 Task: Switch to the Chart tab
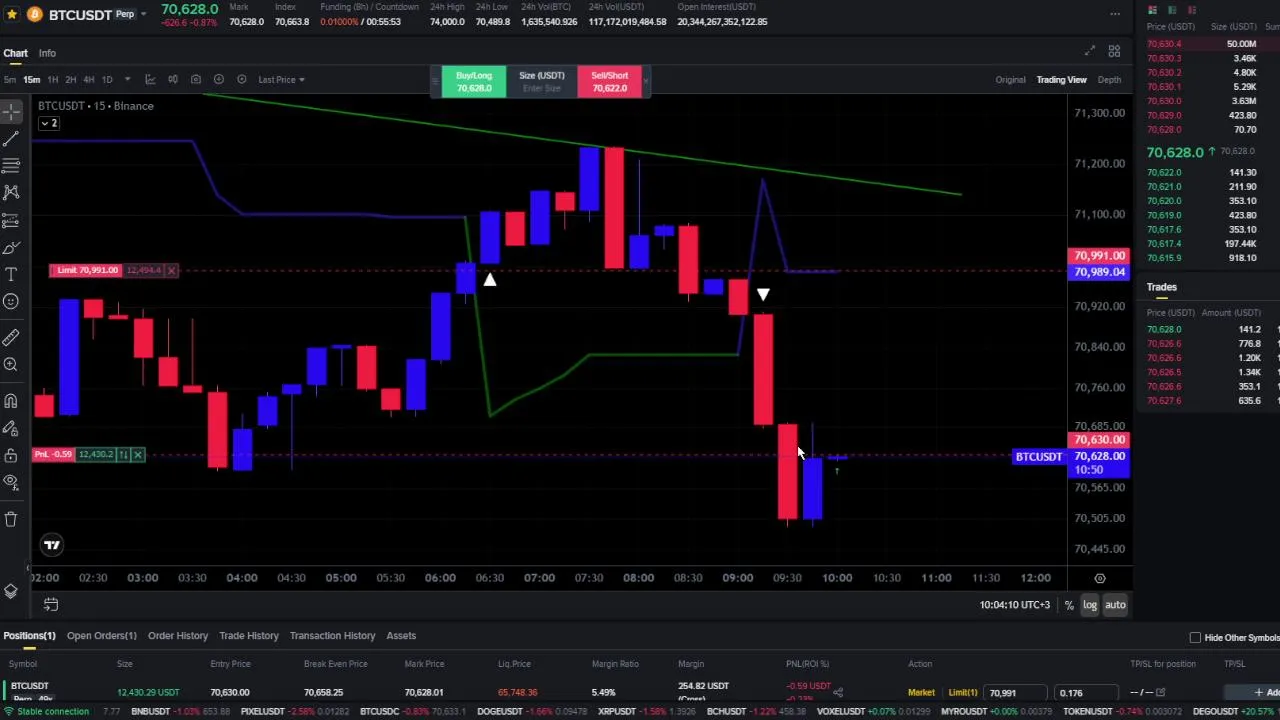15,53
